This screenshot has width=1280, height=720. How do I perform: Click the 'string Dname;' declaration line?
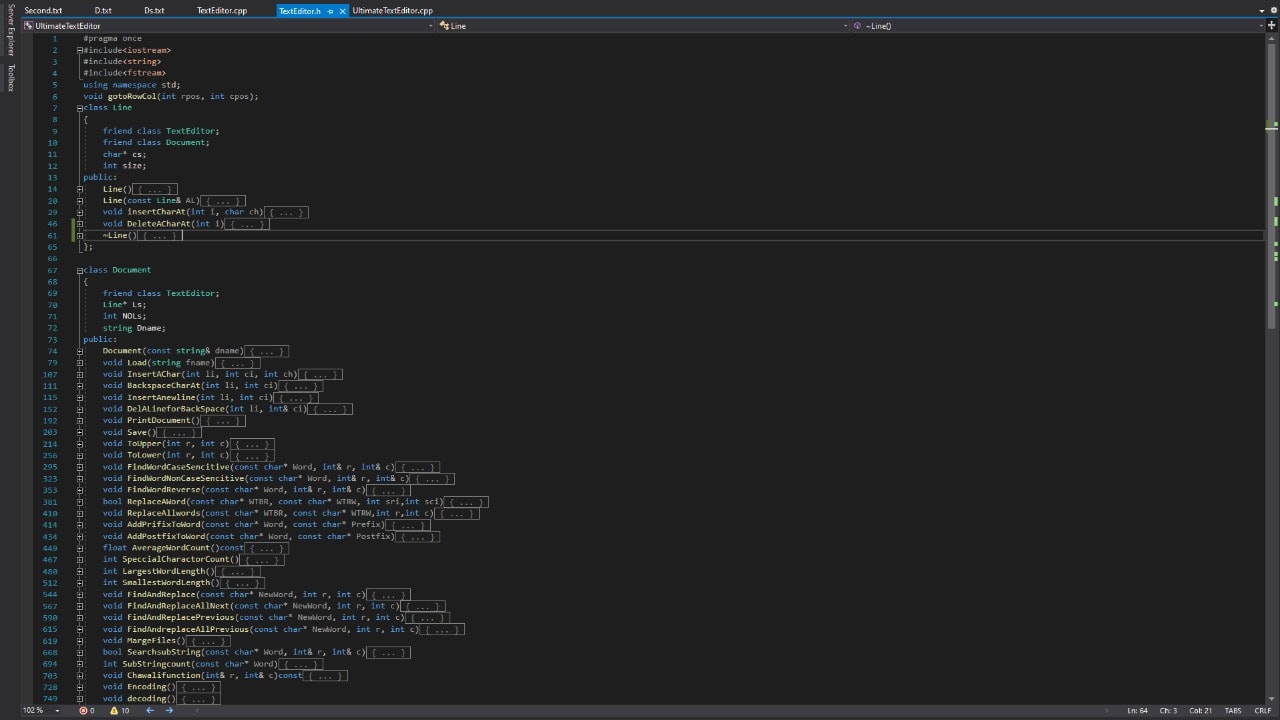pyautogui.click(x=134, y=328)
